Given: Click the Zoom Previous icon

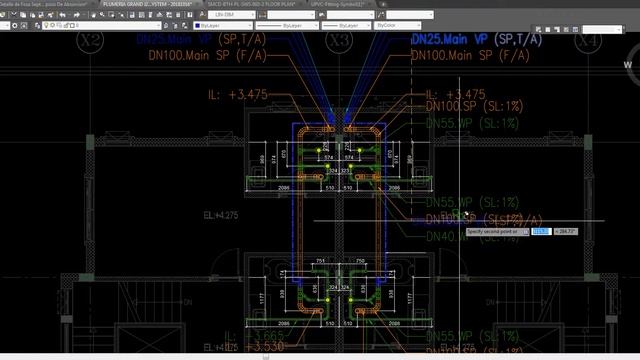Looking at the screenshot, I should click(x=121, y=15).
